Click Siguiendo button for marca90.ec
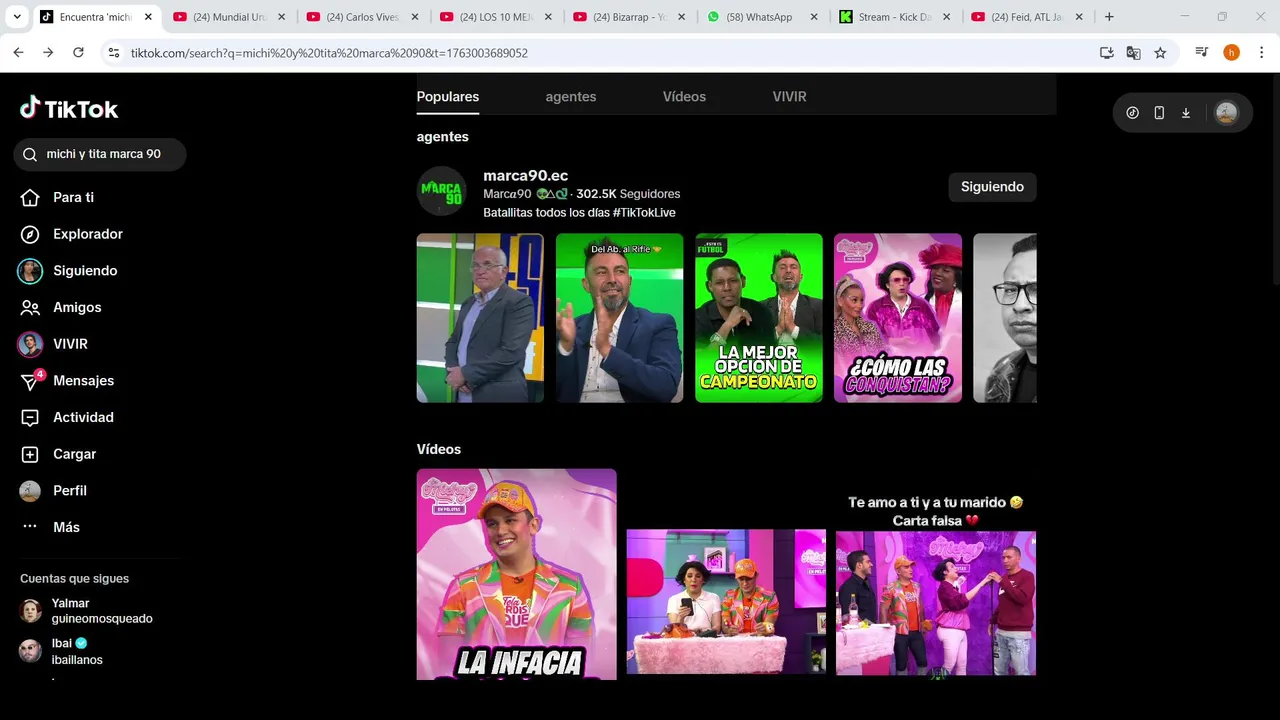Screen dimensions: 1280x720 (x=992, y=187)
